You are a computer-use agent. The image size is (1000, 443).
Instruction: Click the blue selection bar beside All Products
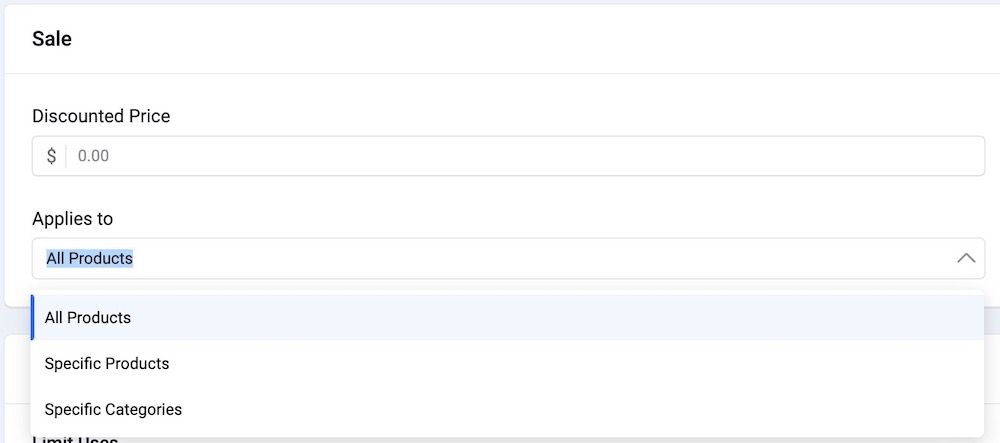[33, 318]
